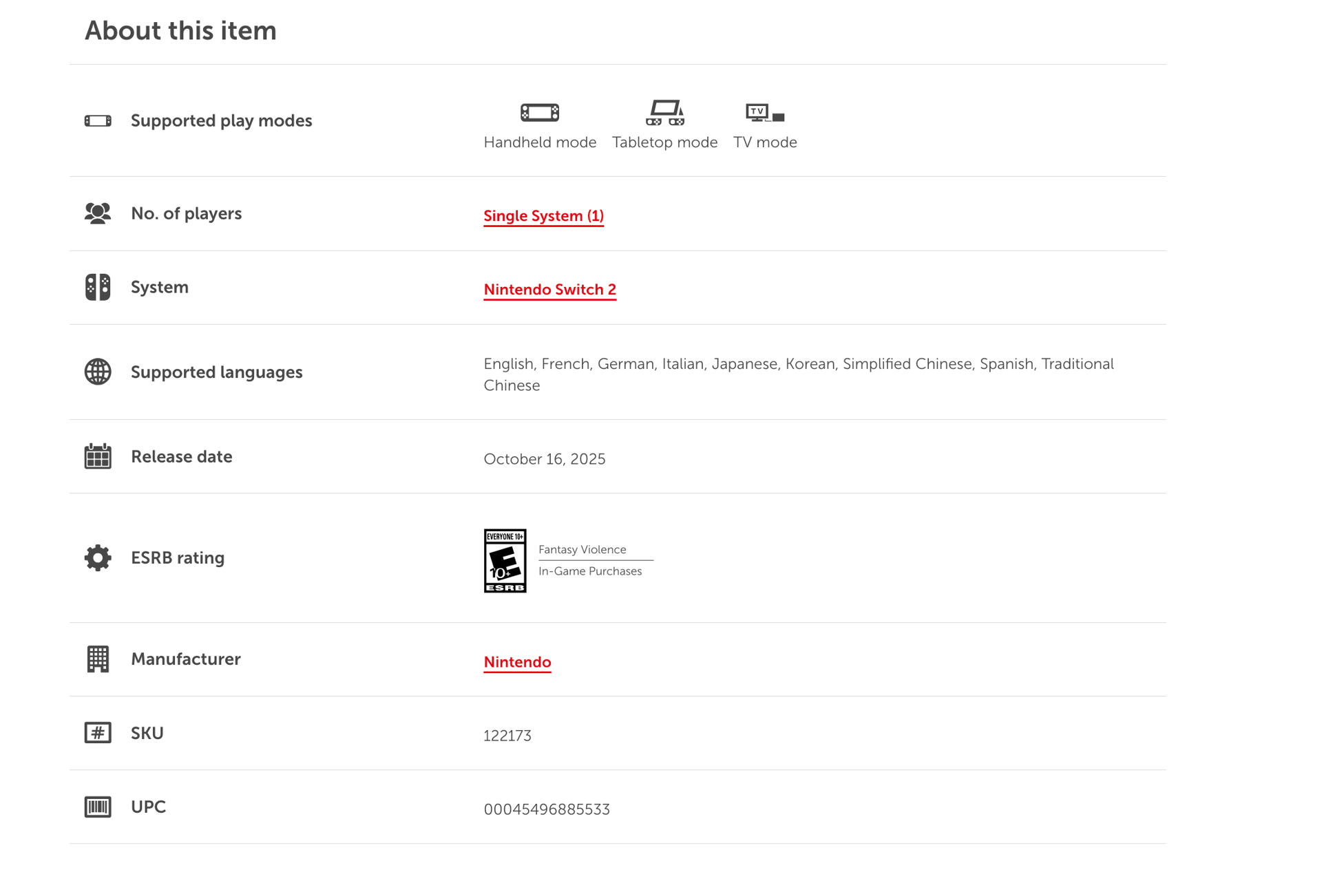Click the Tabletop mode icon
1322x896 pixels.
pos(664,112)
